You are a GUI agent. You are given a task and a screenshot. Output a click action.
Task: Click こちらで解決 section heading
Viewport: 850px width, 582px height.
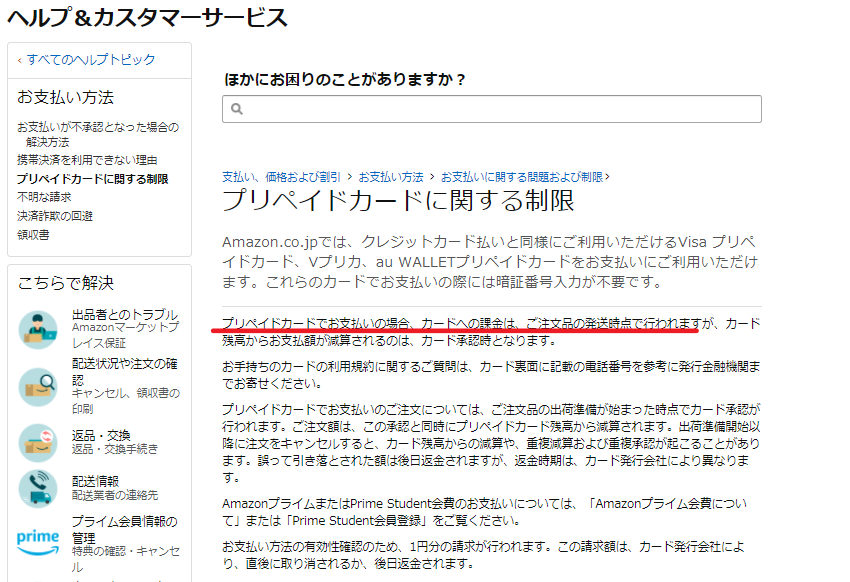point(66,283)
